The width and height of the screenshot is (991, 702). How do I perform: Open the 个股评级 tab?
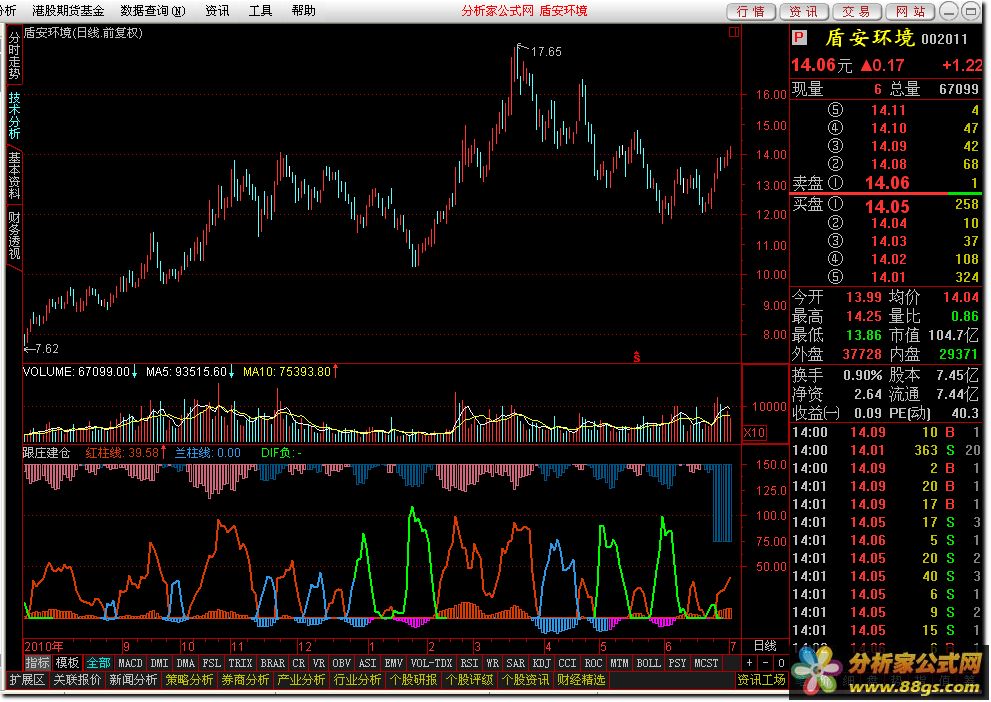click(470, 680)
